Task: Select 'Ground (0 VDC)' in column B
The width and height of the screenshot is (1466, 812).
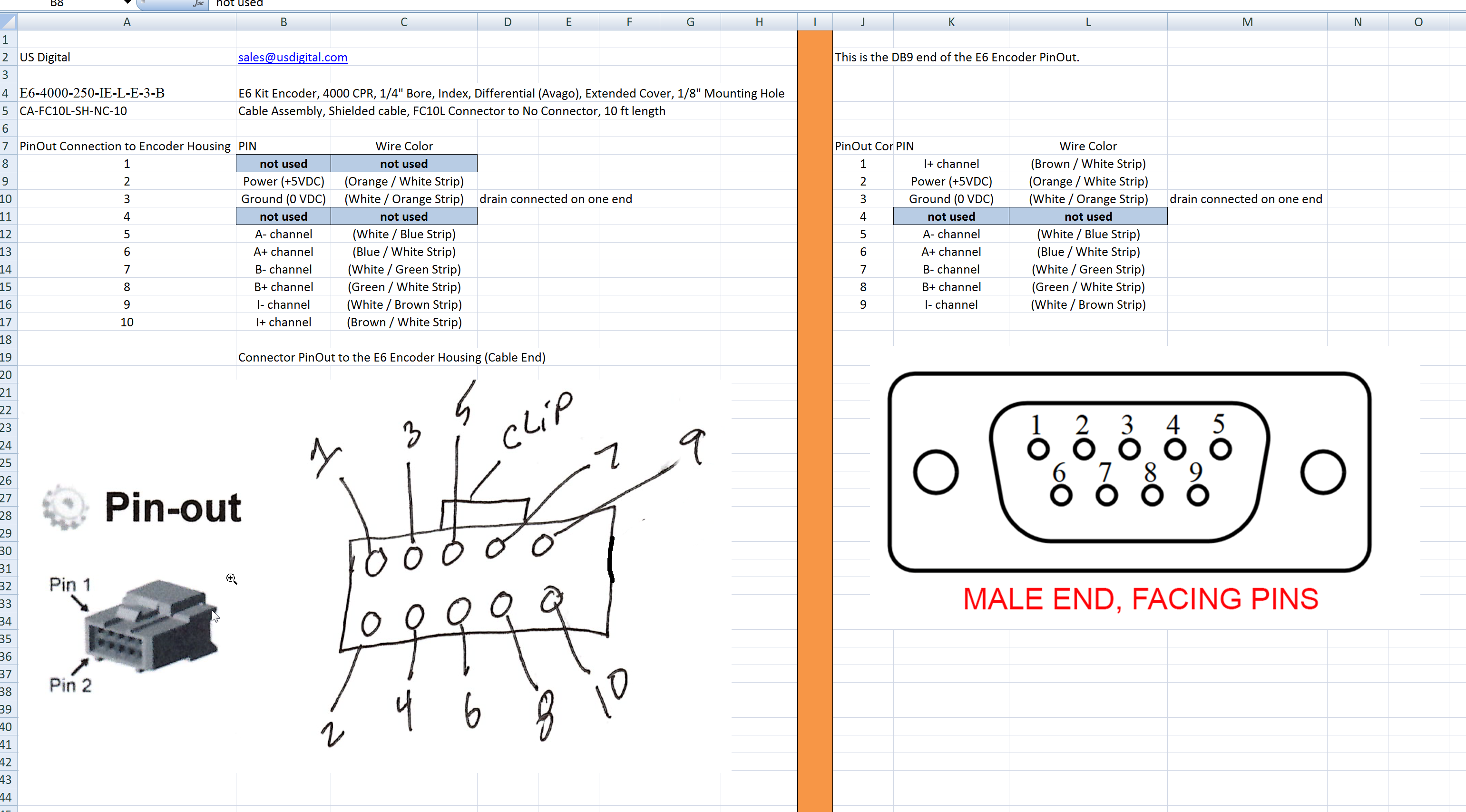Action: tap(283, 199)
